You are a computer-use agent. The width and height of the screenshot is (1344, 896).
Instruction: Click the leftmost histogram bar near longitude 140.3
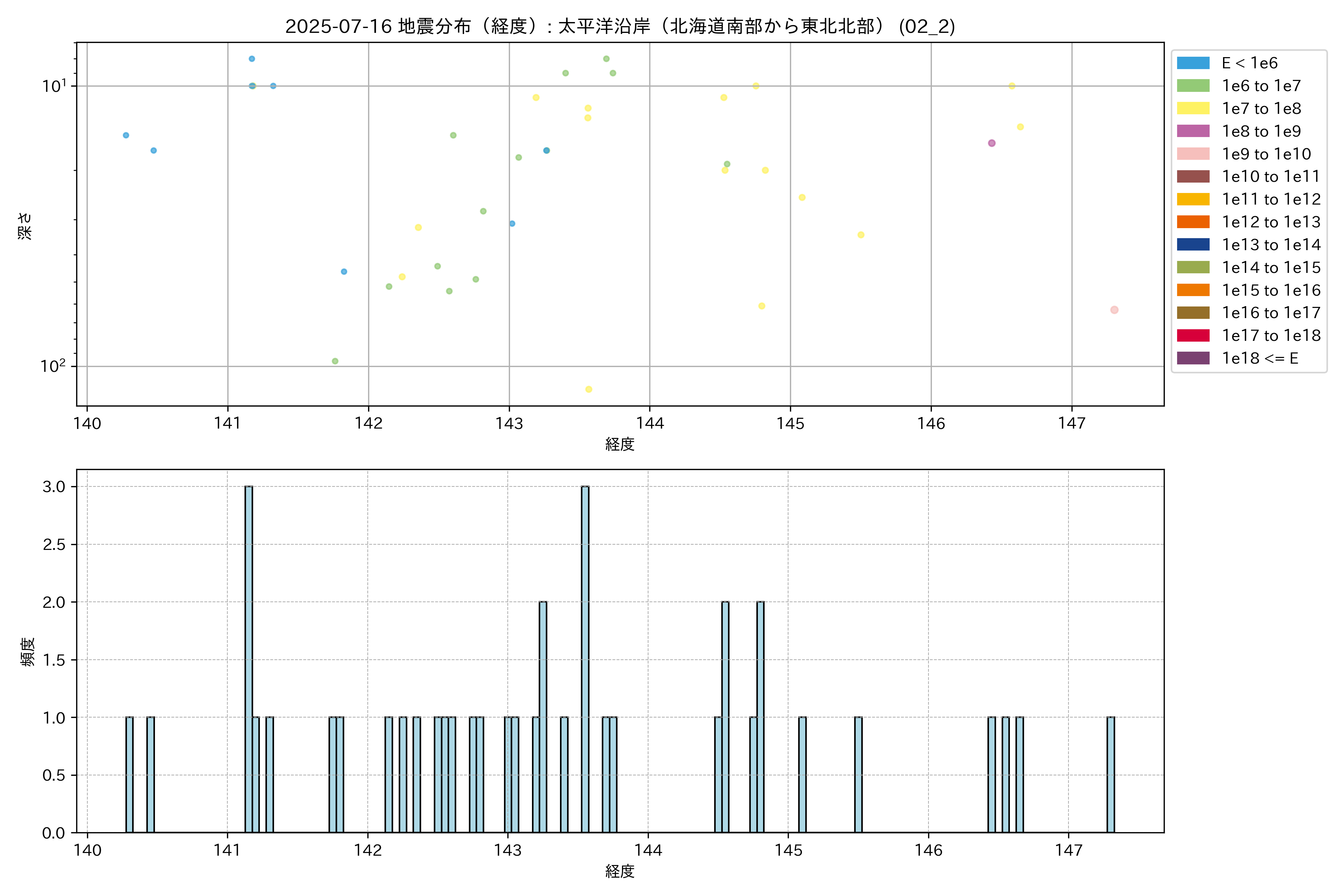129,774
